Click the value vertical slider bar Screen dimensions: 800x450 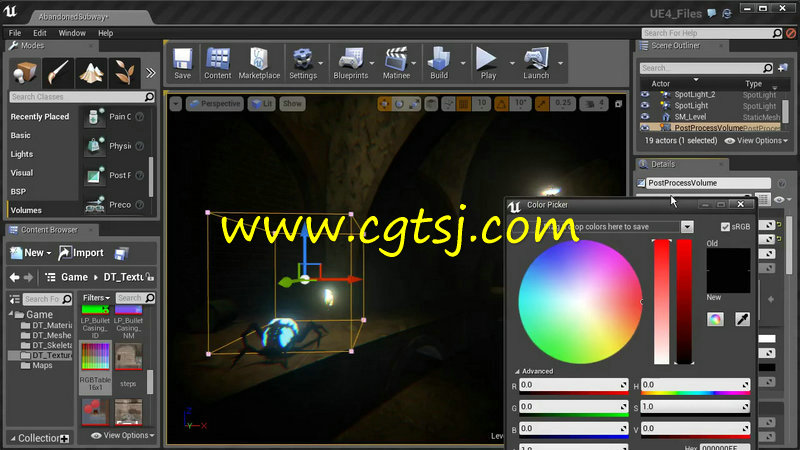[684, 302]
